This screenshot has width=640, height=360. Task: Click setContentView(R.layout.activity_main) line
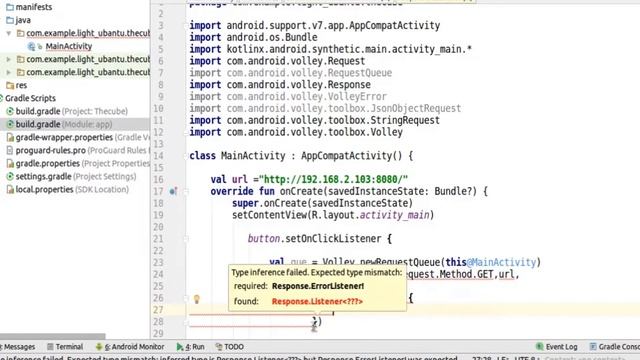(333, 215)
